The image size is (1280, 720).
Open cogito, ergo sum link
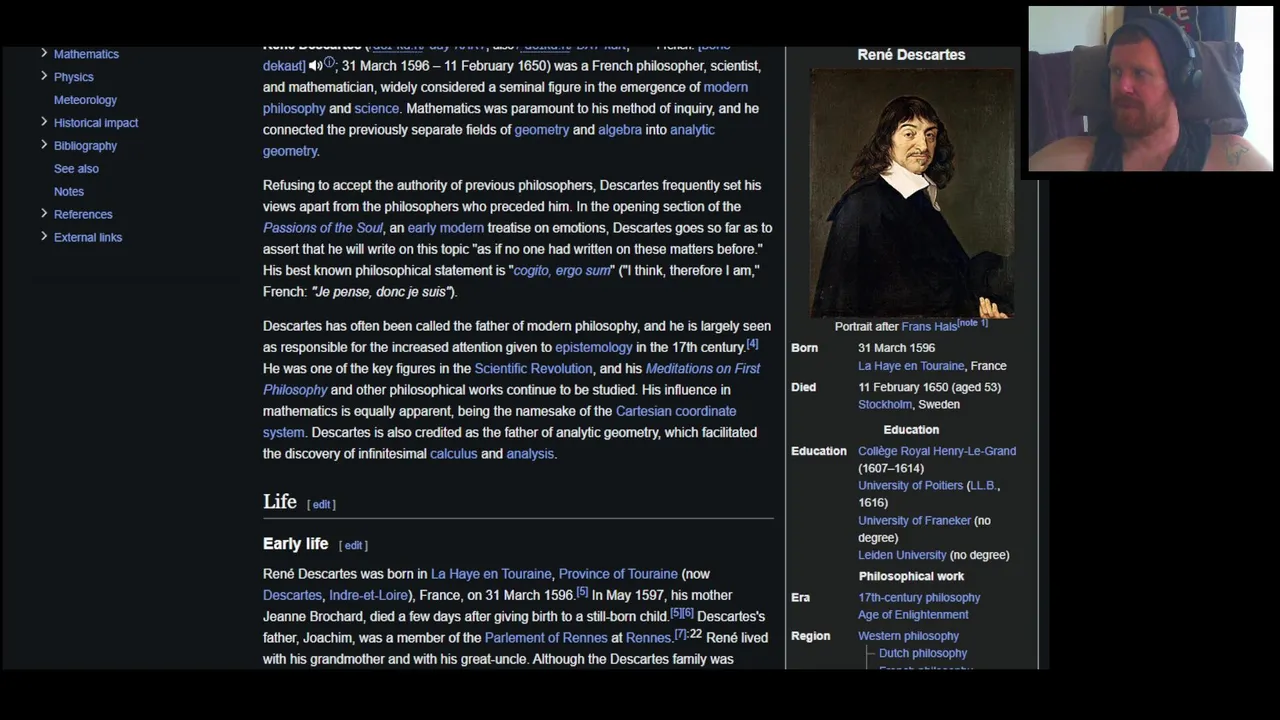(x=561, y=271)
